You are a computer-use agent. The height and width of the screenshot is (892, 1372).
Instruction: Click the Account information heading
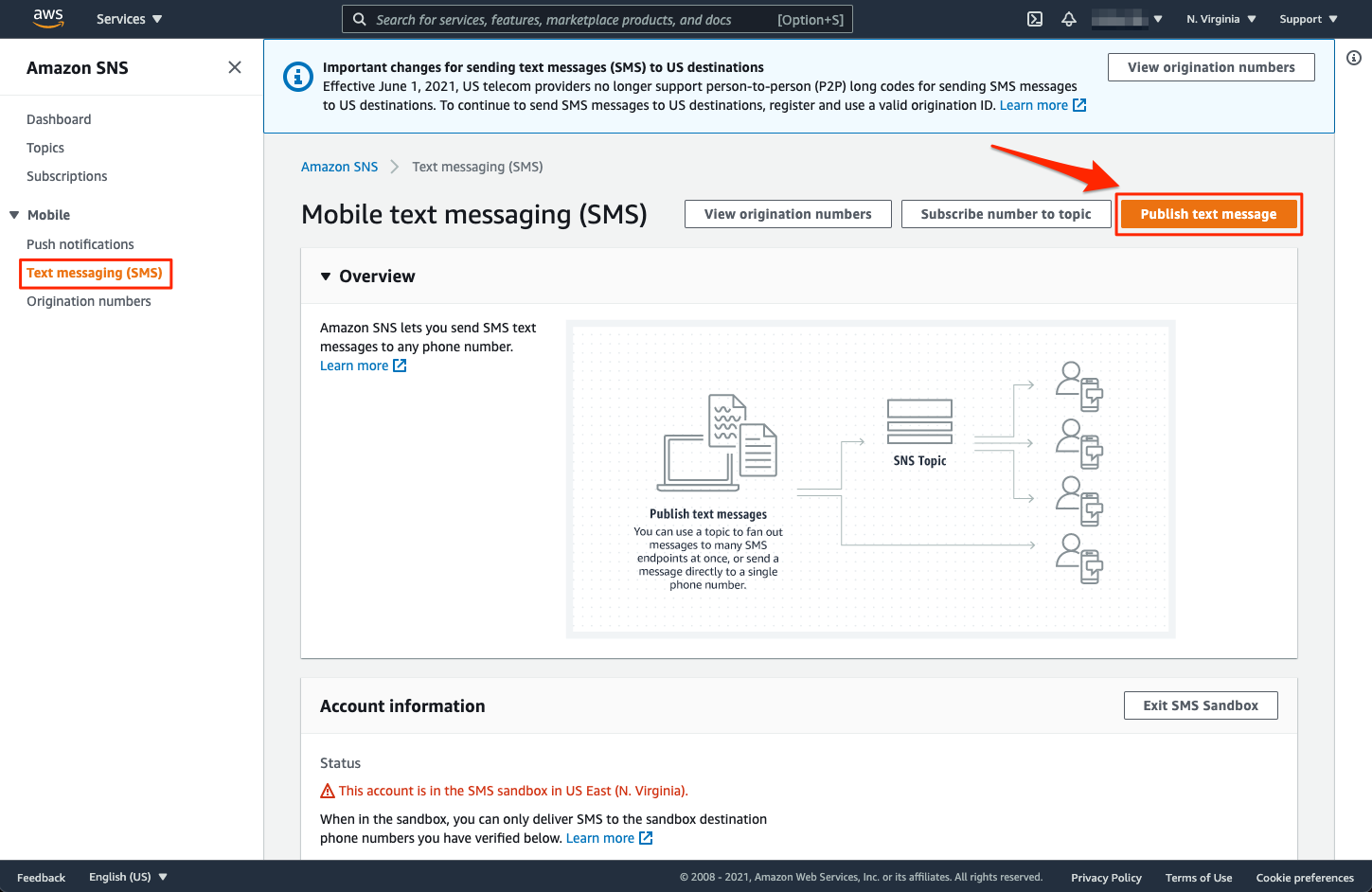pos(402,706)
